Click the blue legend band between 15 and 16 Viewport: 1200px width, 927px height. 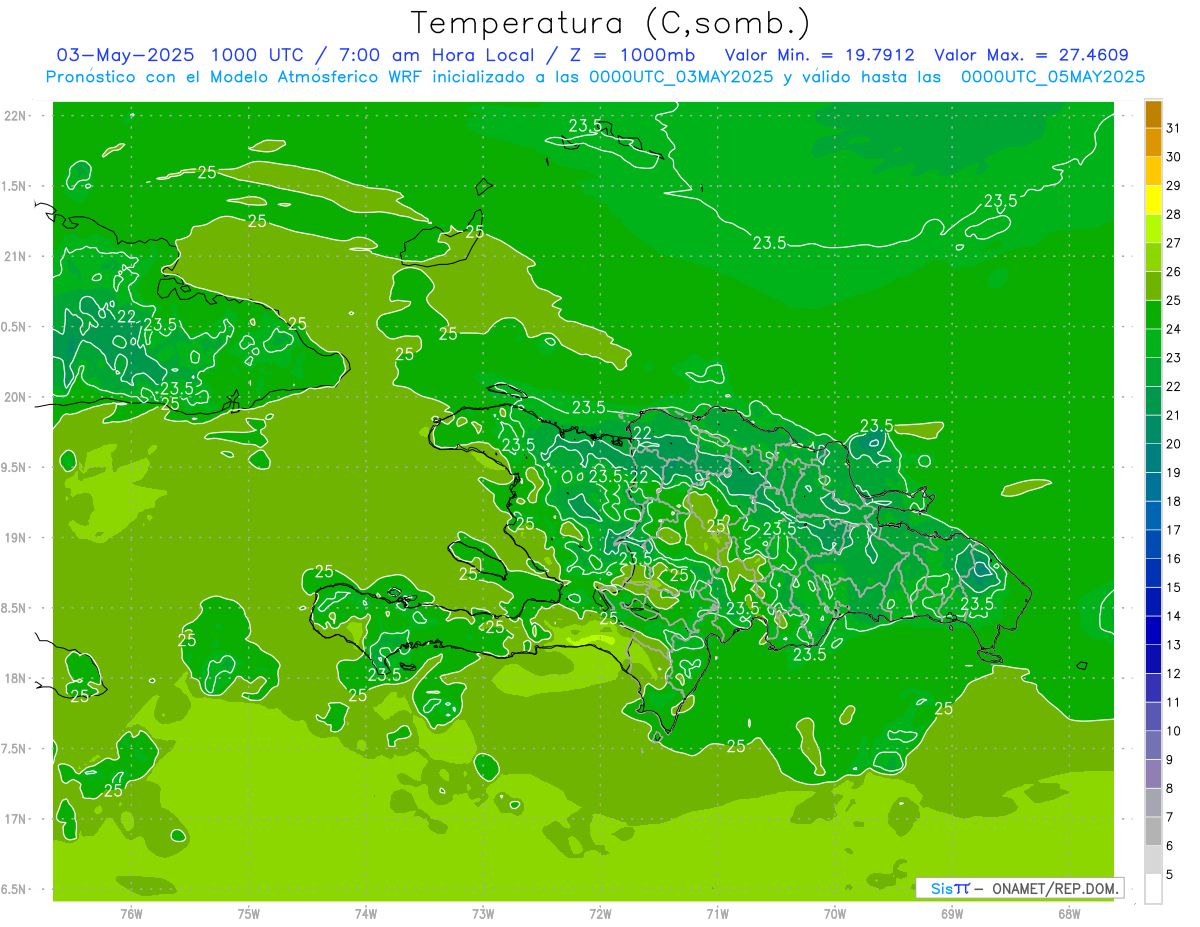[x=1153, y=573]
